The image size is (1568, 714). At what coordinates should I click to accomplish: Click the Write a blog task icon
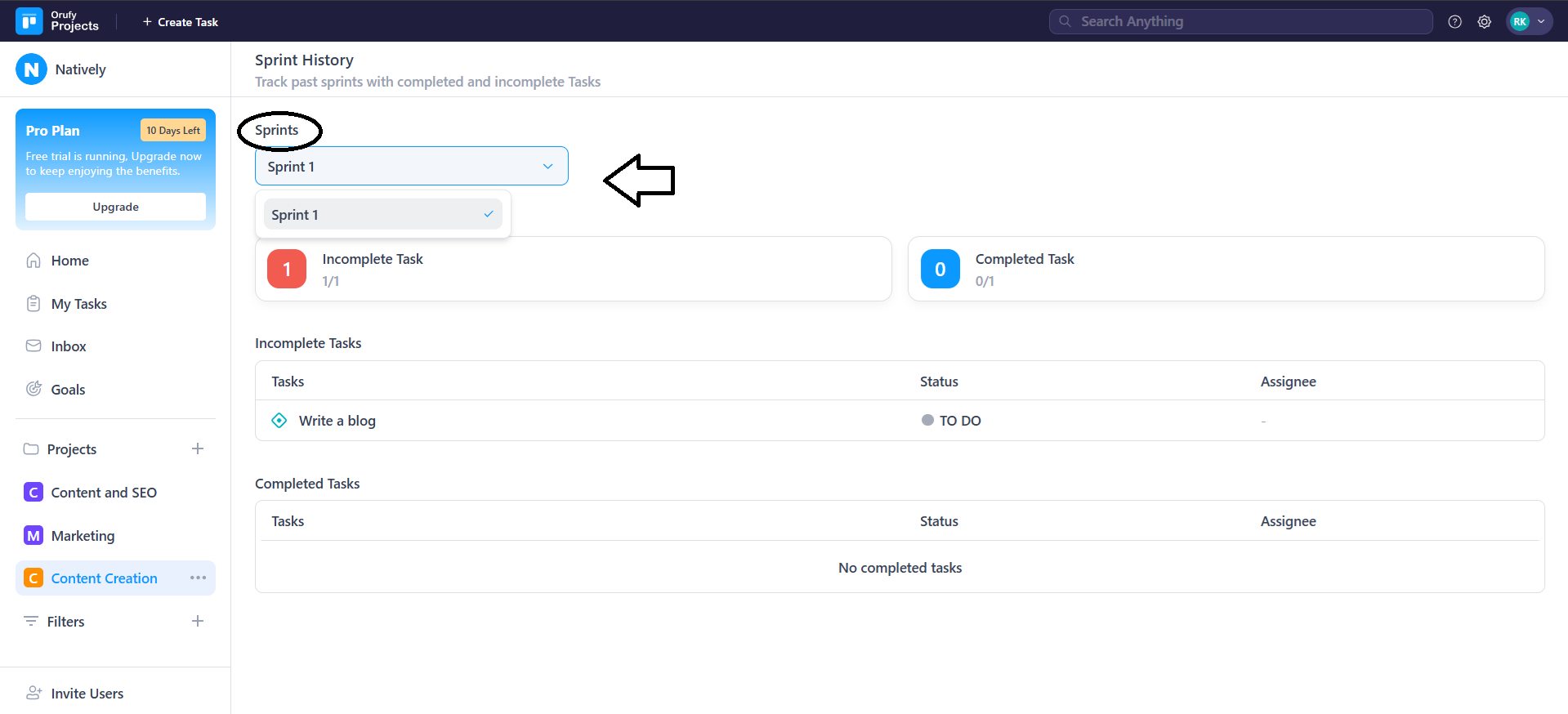279,421
